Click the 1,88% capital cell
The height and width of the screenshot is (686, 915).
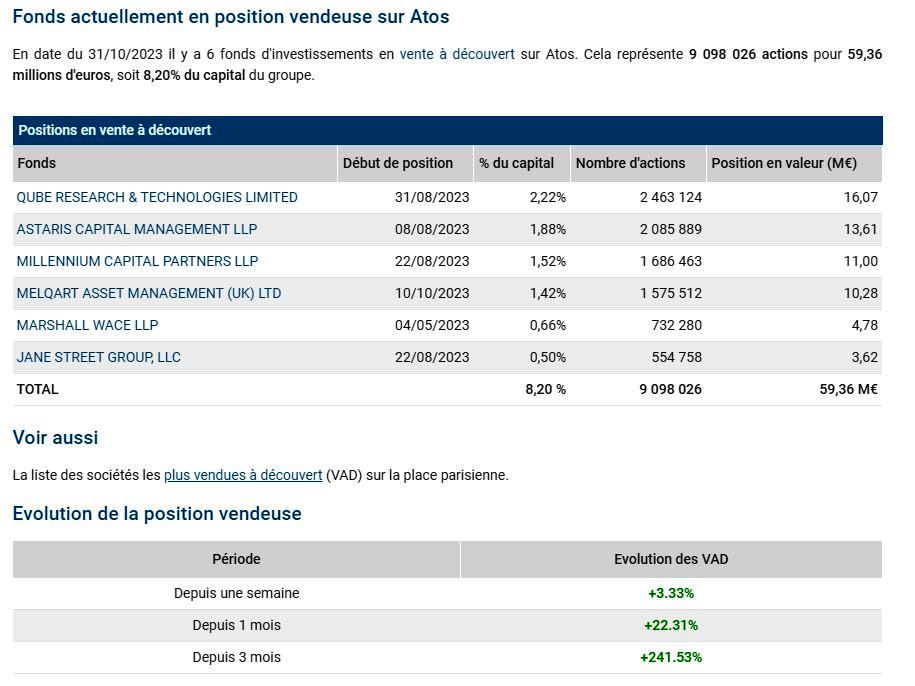548,229
